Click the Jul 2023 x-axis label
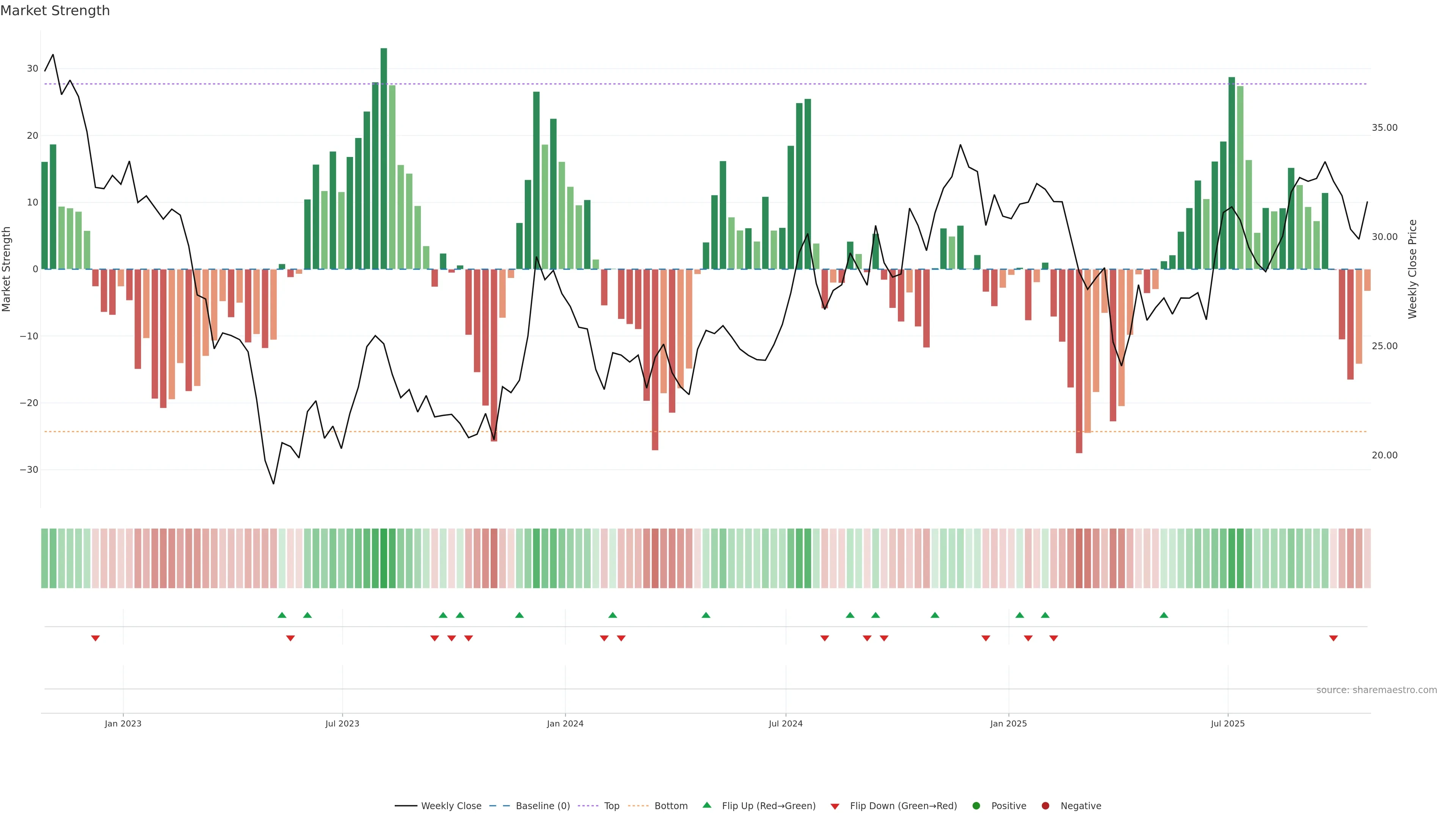 coord(342,723)
